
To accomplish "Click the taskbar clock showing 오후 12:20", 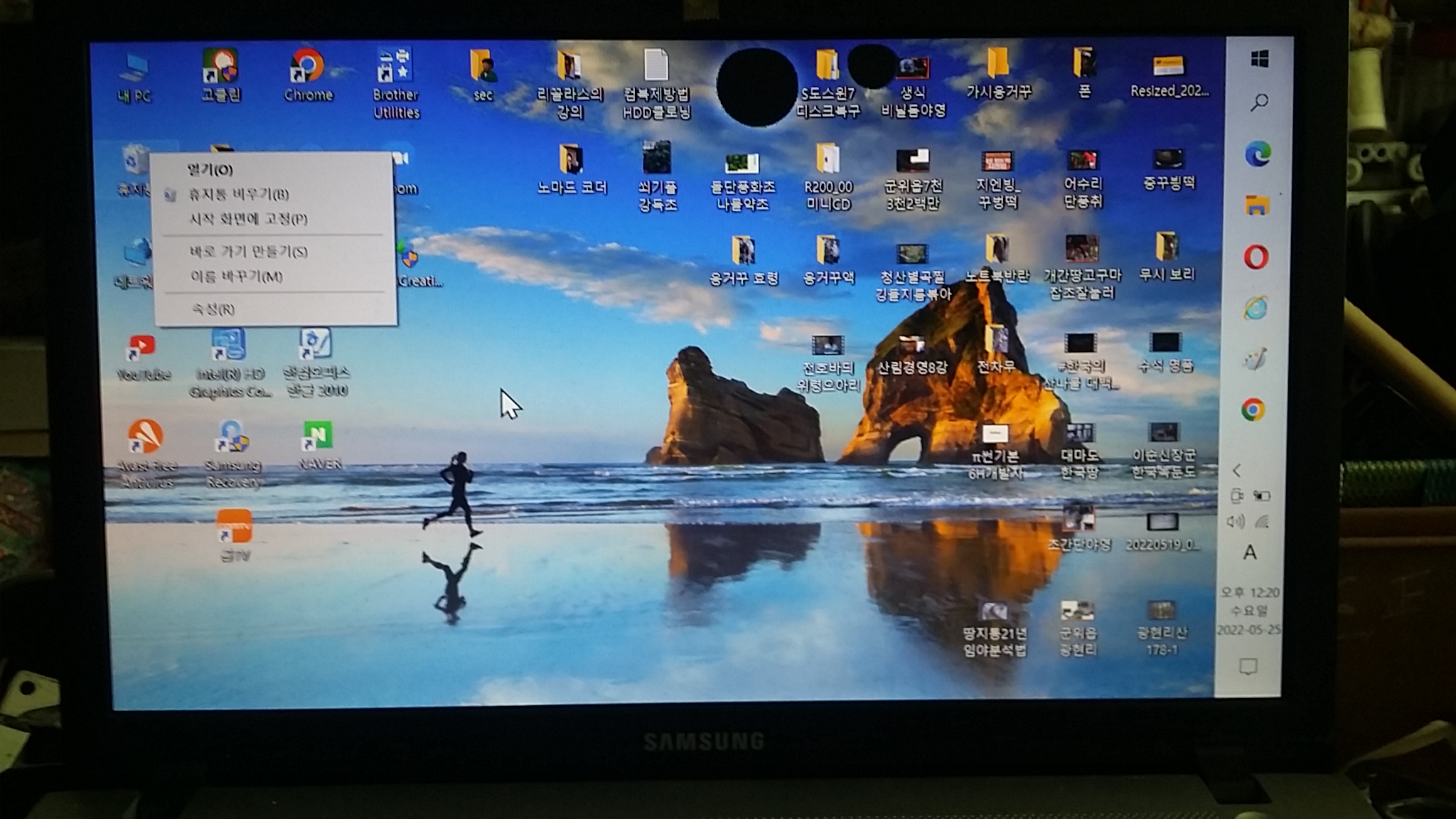I will tap(1250, 610).
